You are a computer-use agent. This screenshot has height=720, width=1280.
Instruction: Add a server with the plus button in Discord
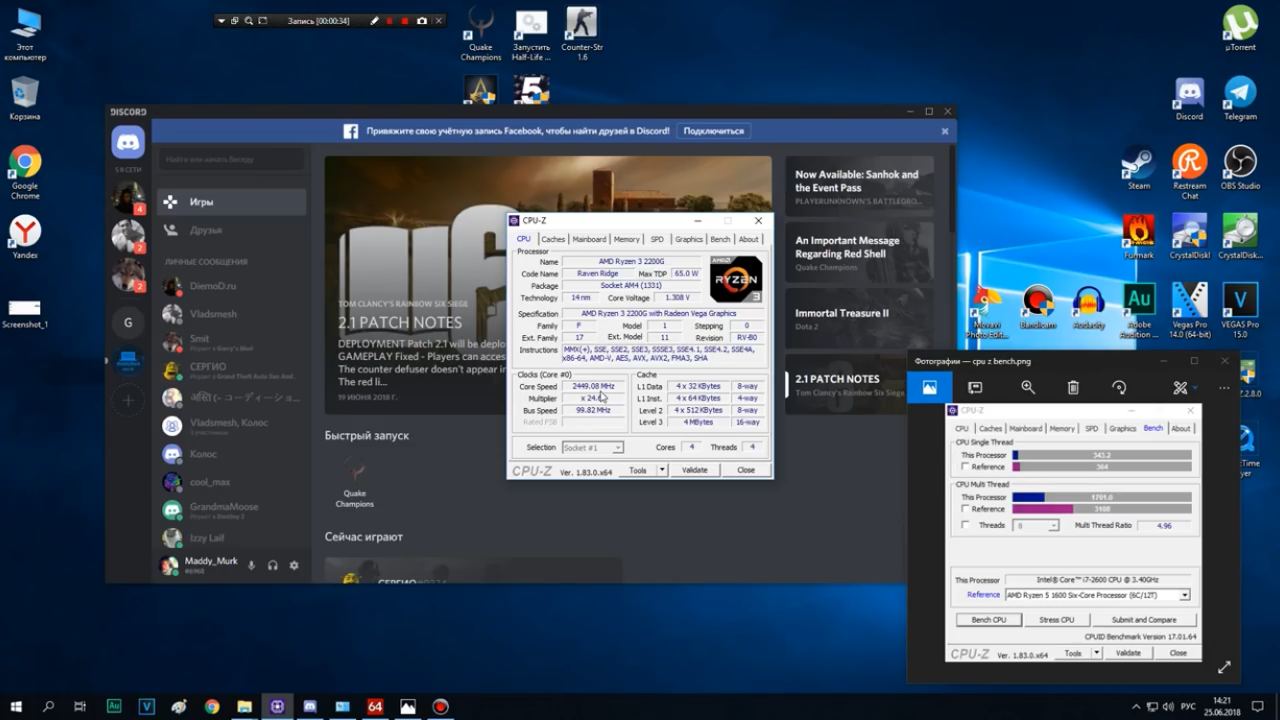(128, 401)
